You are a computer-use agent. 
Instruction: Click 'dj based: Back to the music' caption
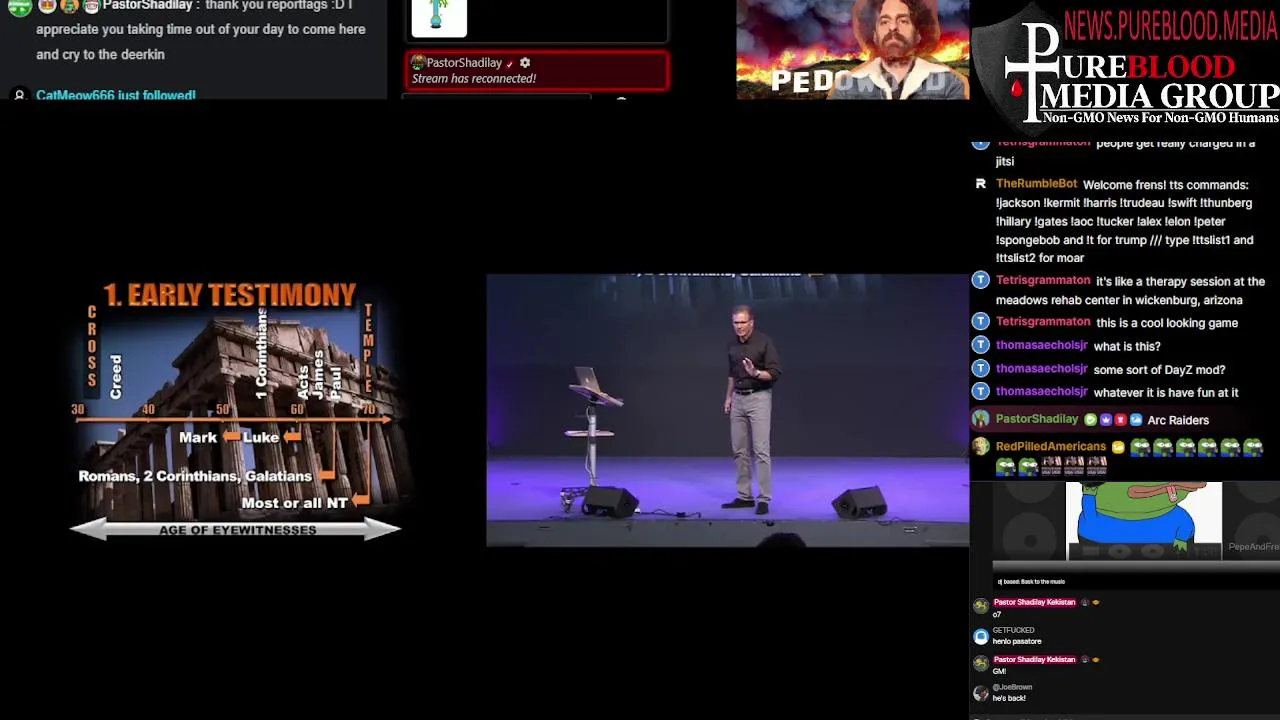coord(1031,581)
